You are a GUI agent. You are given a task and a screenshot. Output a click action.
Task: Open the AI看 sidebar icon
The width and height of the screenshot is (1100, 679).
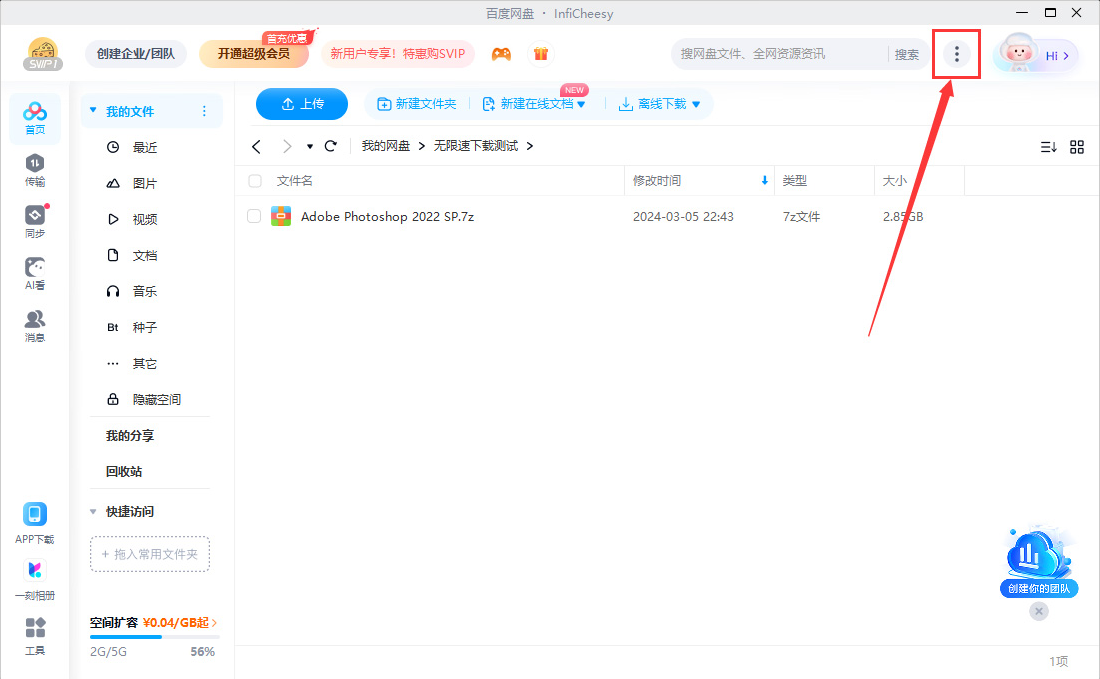click(x=35, y=273)
